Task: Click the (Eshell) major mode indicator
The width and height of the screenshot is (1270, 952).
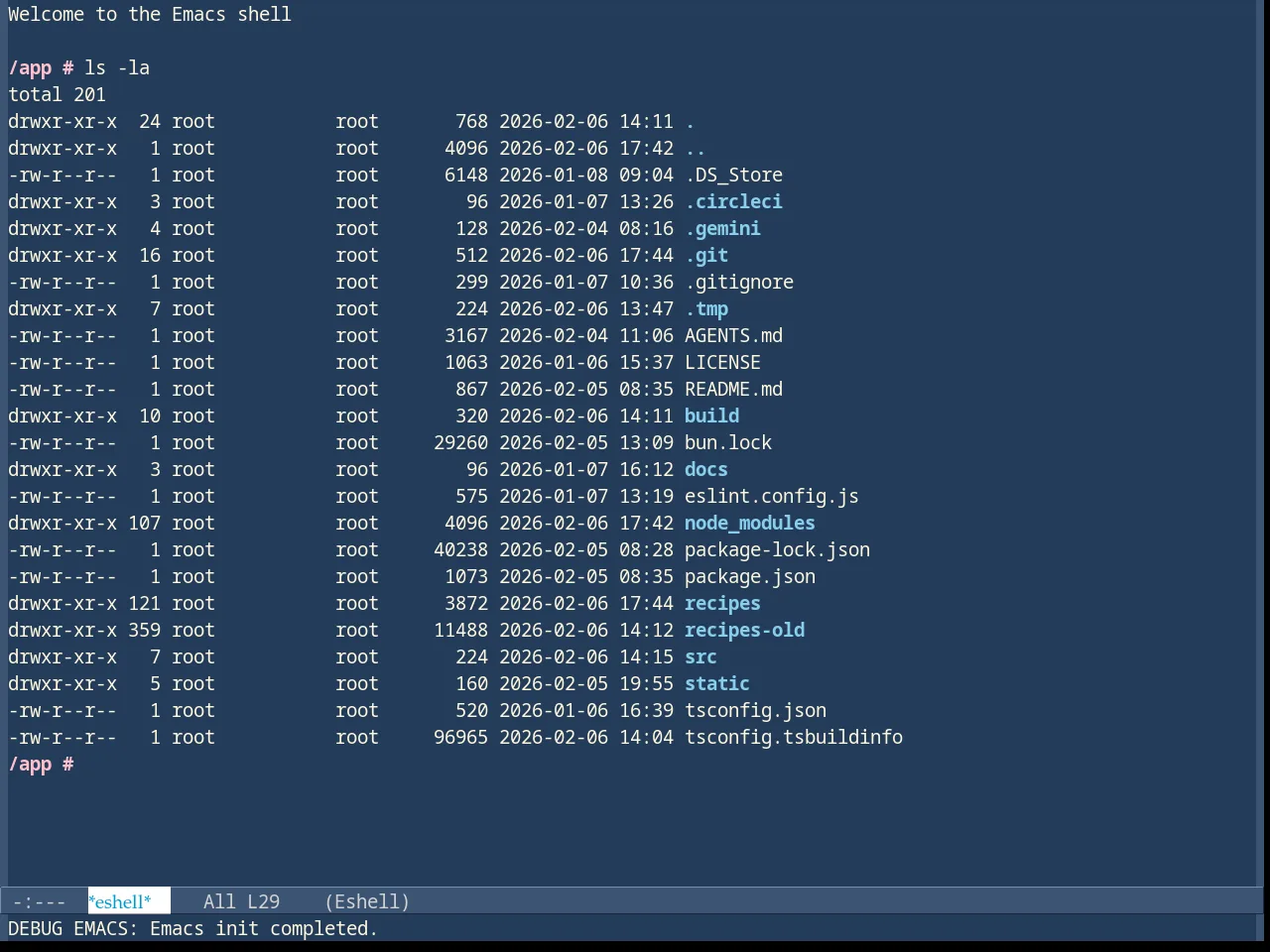Action: coord(367,901)
